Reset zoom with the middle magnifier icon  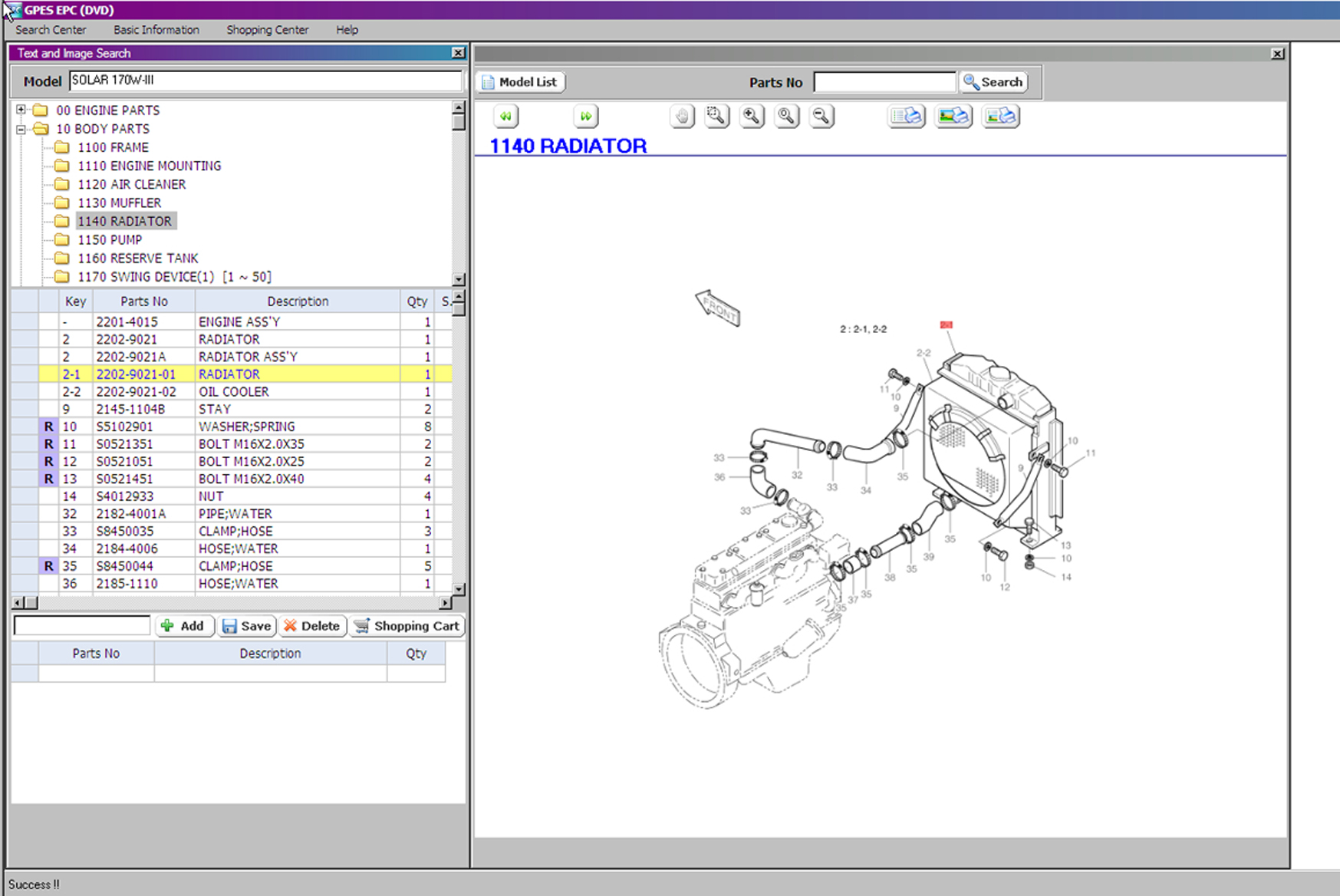pyautogui.click(x=786, y=117)
